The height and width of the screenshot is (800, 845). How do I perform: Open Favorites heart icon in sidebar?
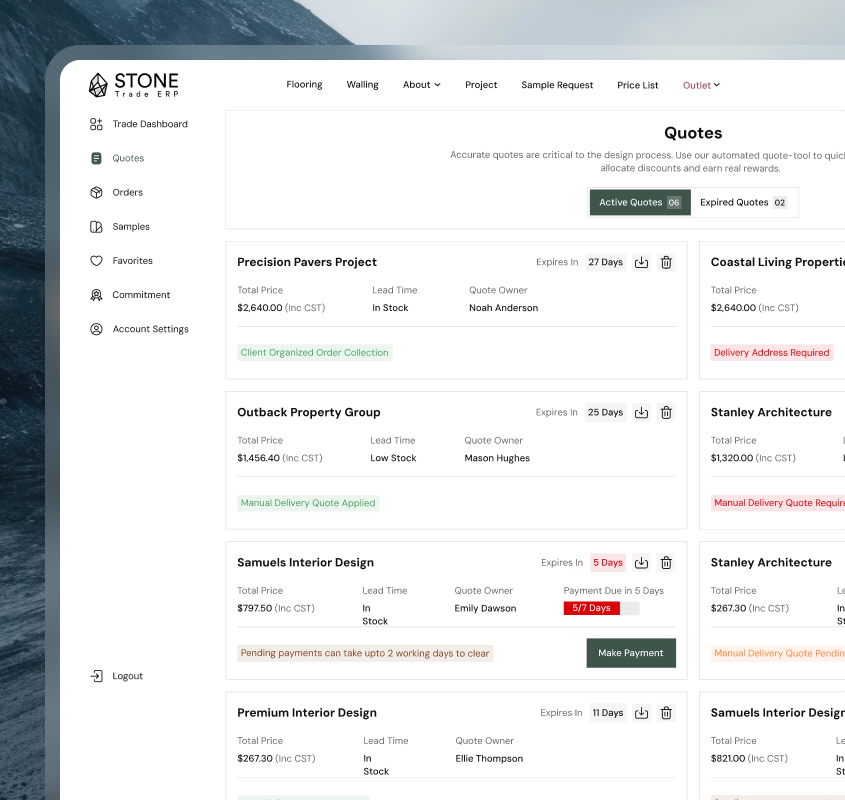click(97, 261)
